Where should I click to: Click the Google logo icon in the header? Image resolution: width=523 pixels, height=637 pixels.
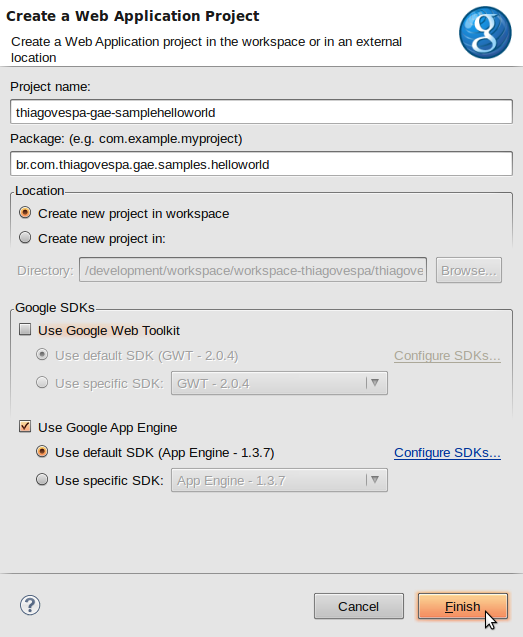(485, 32)
